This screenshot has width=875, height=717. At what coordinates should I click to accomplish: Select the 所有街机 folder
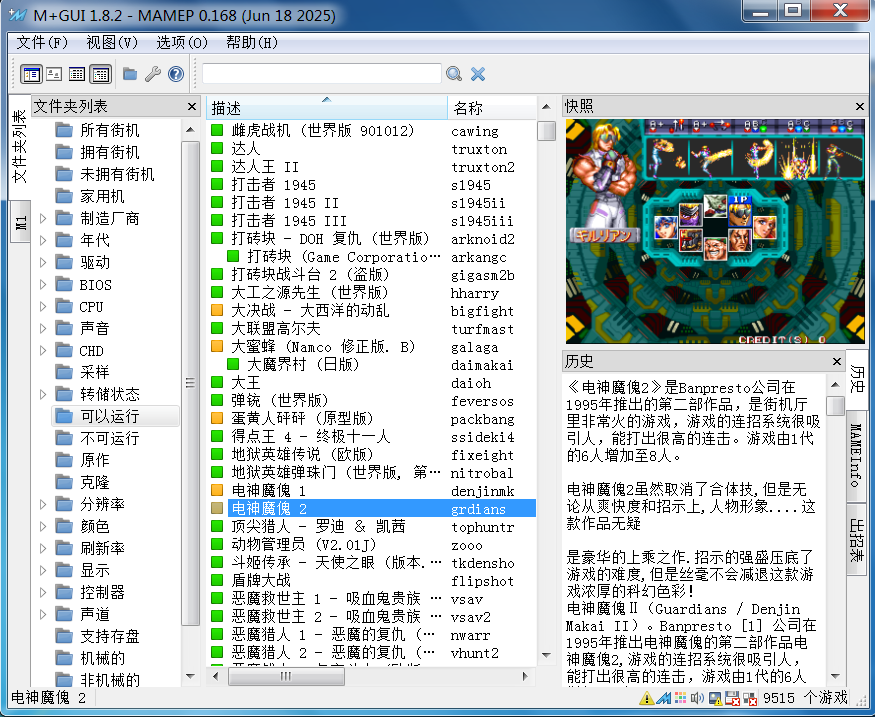(x=97, y=131)
